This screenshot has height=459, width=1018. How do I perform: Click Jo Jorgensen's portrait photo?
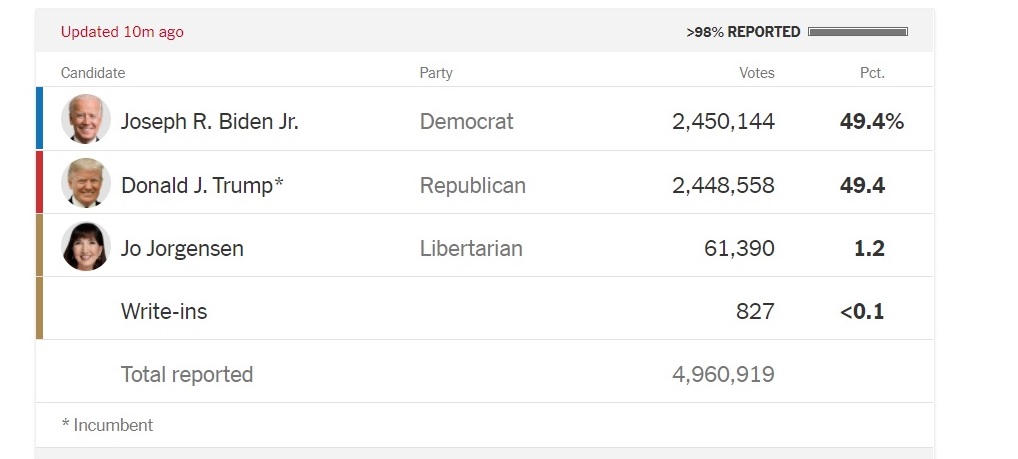[85, 246]
